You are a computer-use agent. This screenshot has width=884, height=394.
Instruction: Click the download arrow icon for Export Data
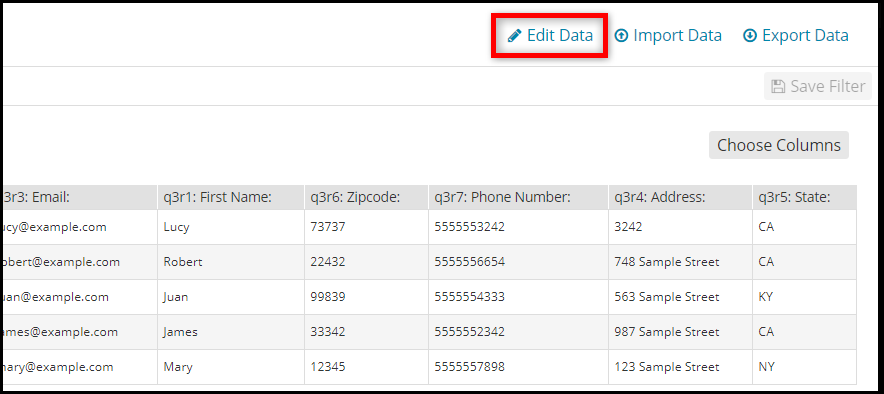pos(749,36)
